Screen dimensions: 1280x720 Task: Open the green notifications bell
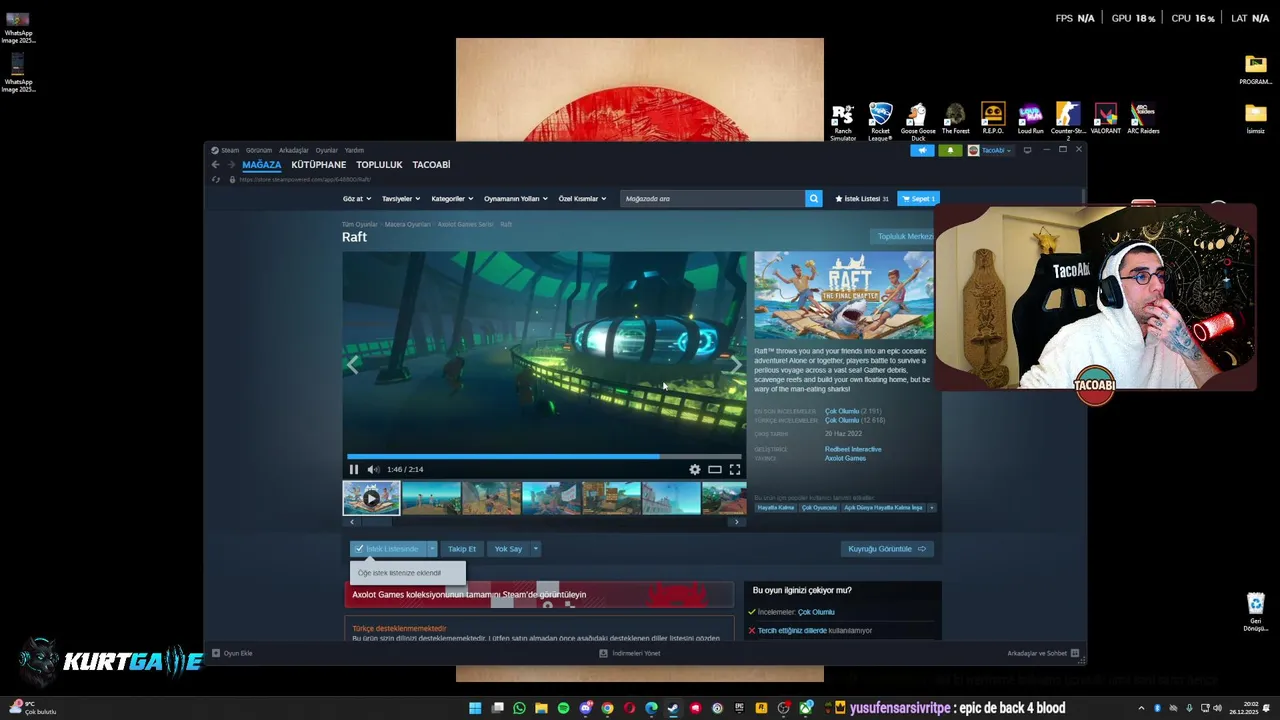coord(949,150)
